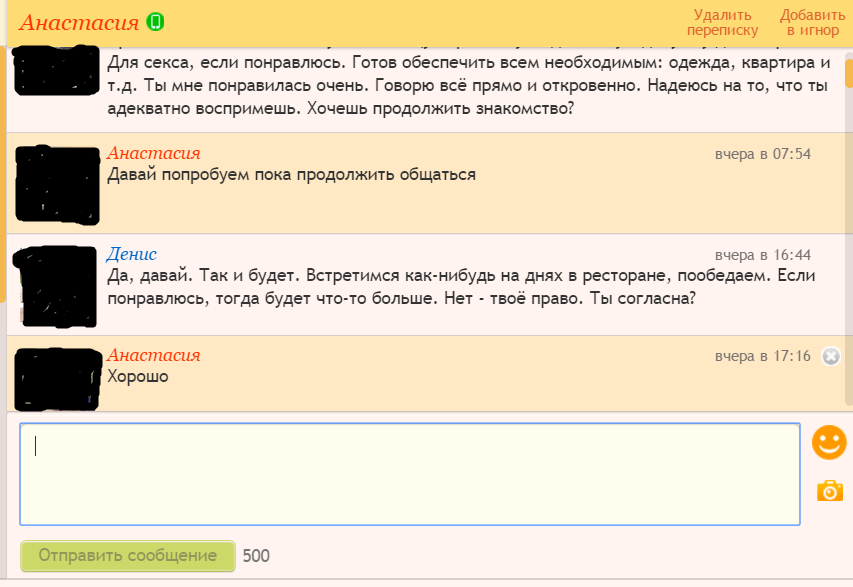Click the 'Хорошо' message text
This screenshot has width=853, height=587.
(138, 377)
